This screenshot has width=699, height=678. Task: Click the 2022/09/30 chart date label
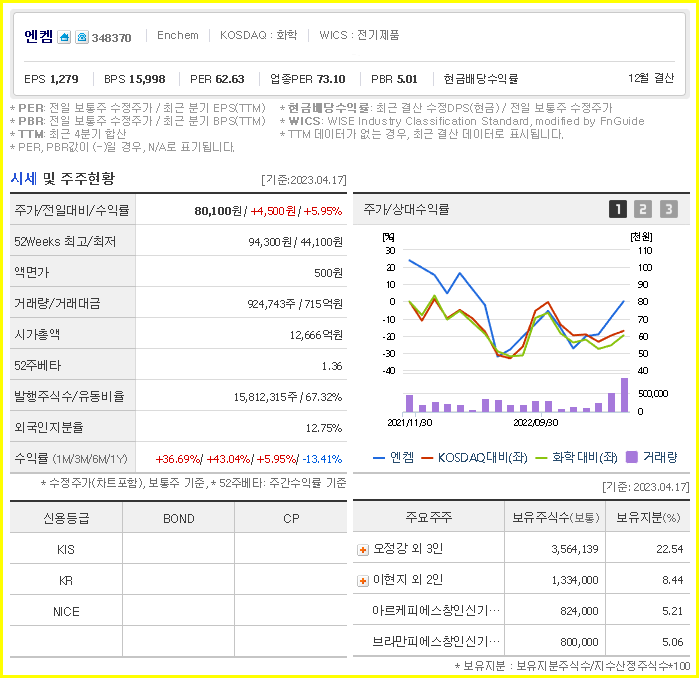tap(535, 423)
